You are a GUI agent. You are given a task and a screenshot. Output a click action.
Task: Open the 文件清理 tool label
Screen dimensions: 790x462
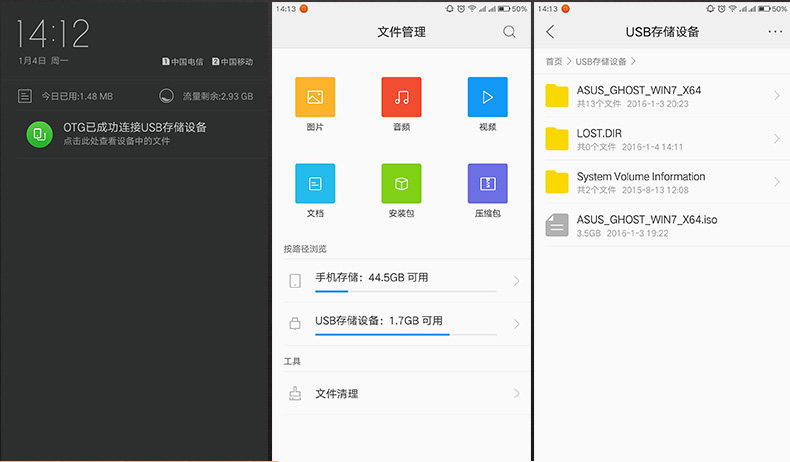337,393
